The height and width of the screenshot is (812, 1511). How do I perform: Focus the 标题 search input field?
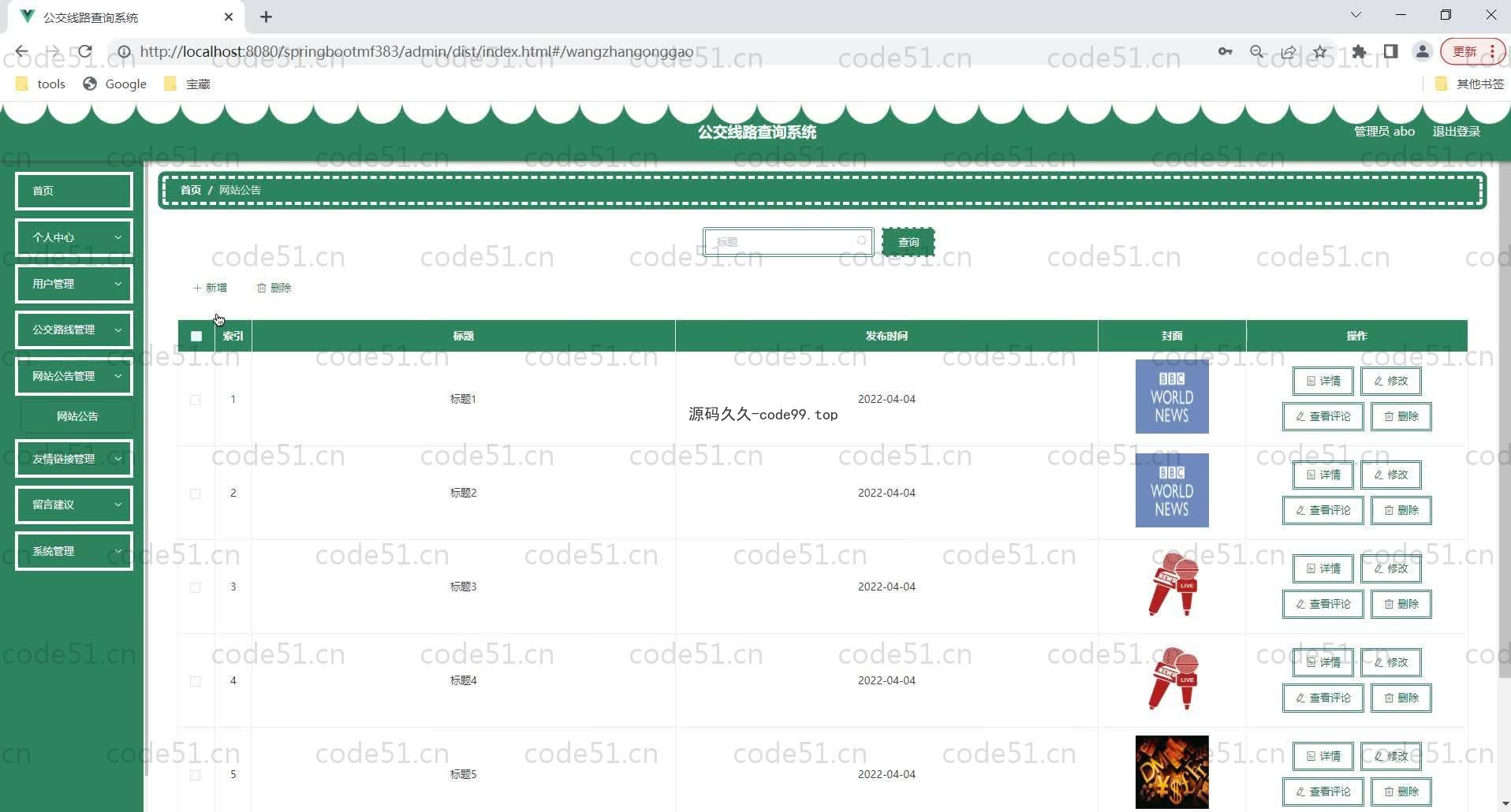point(788,242)
